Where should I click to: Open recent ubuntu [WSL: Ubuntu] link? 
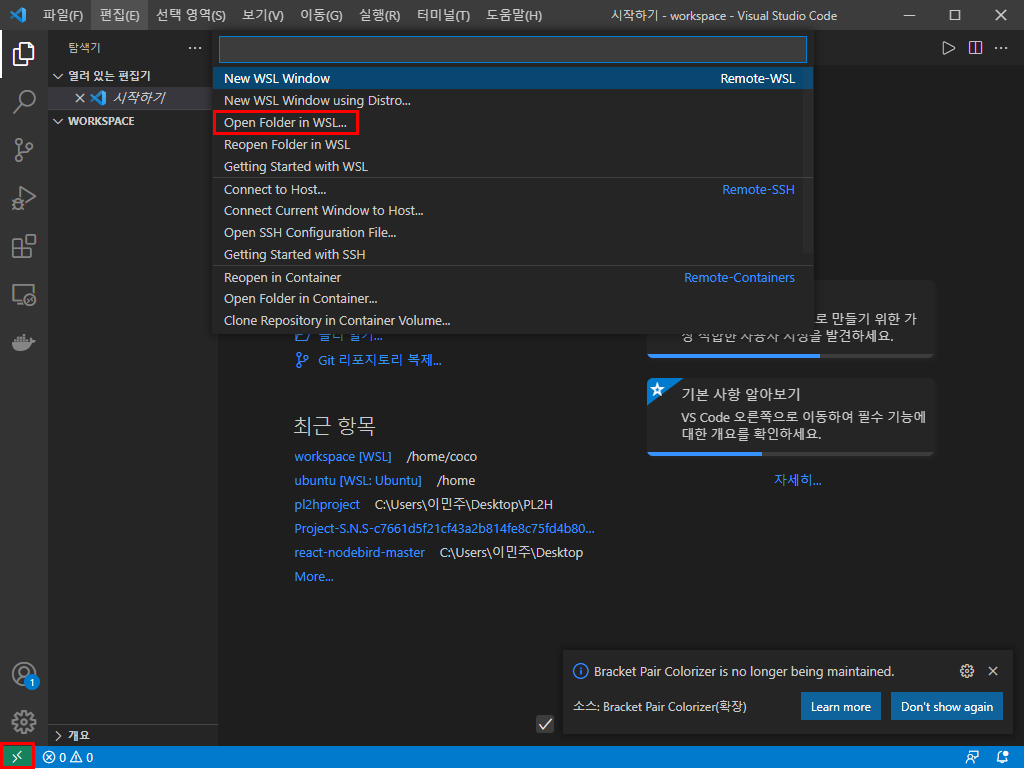[x=358, y=480]
